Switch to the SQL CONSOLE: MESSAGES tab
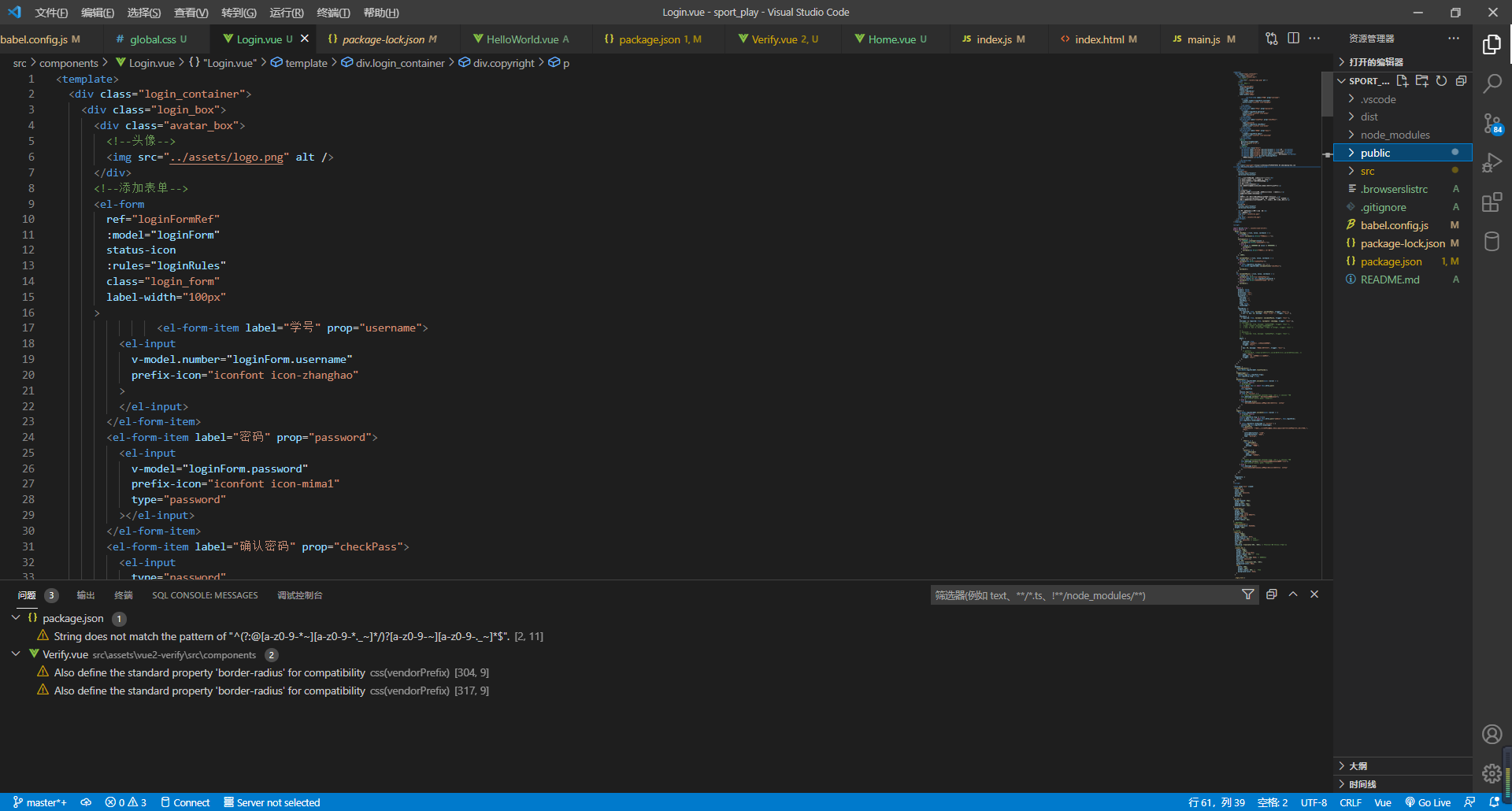 click(205, 595)
